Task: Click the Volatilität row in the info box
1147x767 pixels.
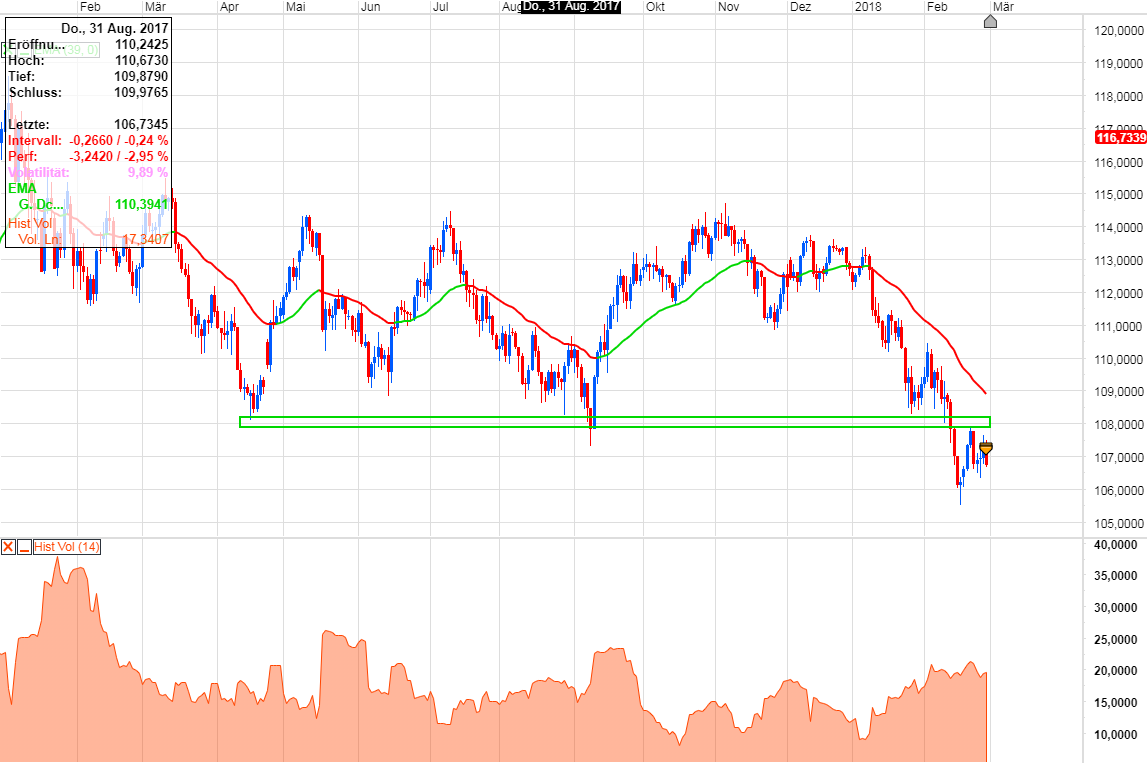Action: pyautogui.click(x=88, y=172)
